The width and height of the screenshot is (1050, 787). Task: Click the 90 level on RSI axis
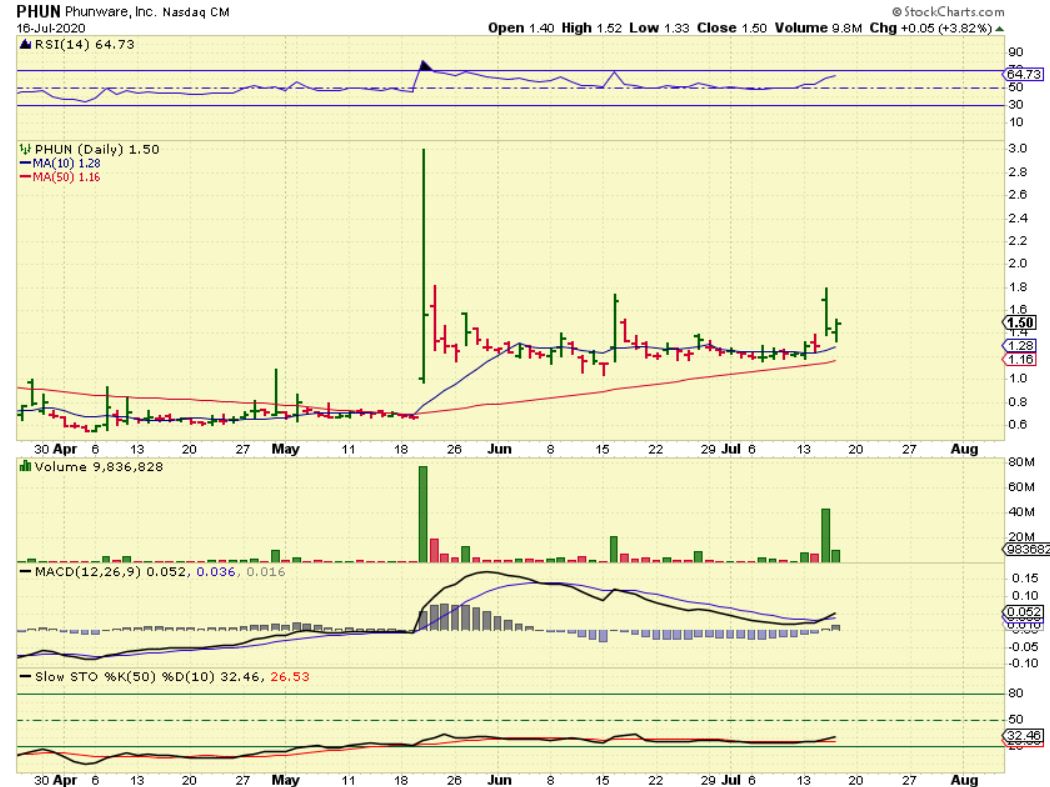pos(1016,52)
